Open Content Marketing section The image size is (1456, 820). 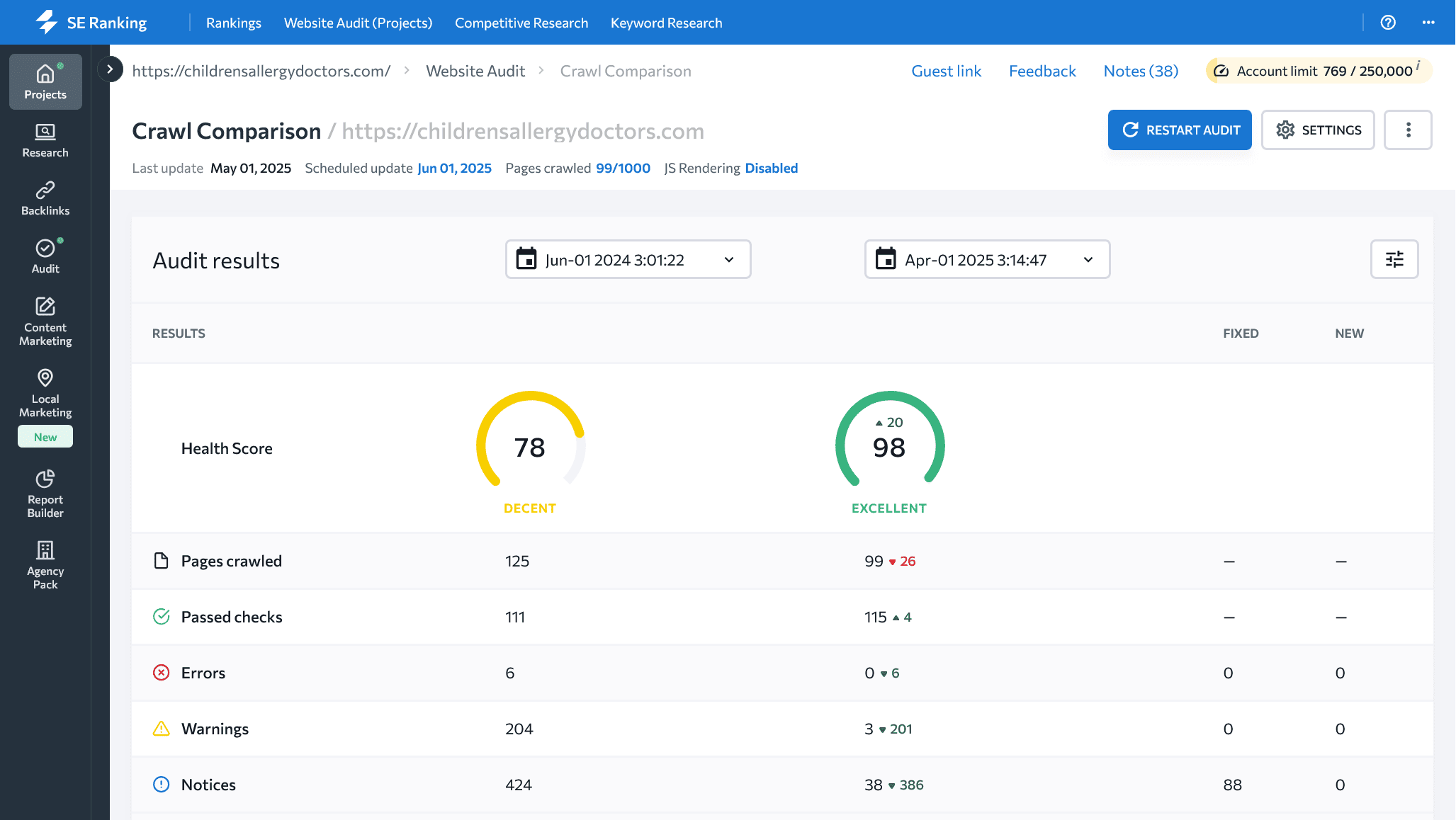pos(45,321)
